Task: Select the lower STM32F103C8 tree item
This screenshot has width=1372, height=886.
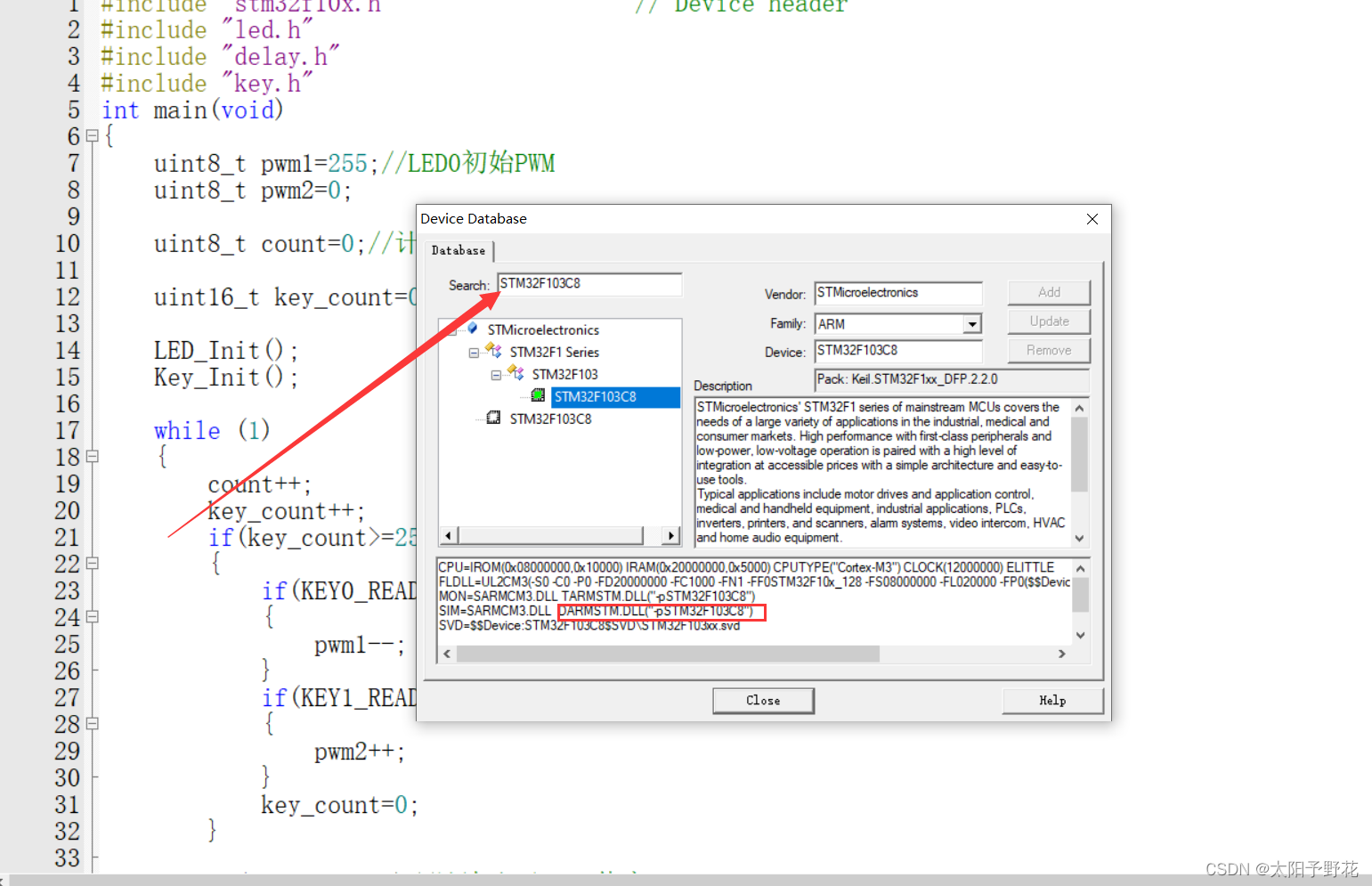Action: (x=550, y=419)
